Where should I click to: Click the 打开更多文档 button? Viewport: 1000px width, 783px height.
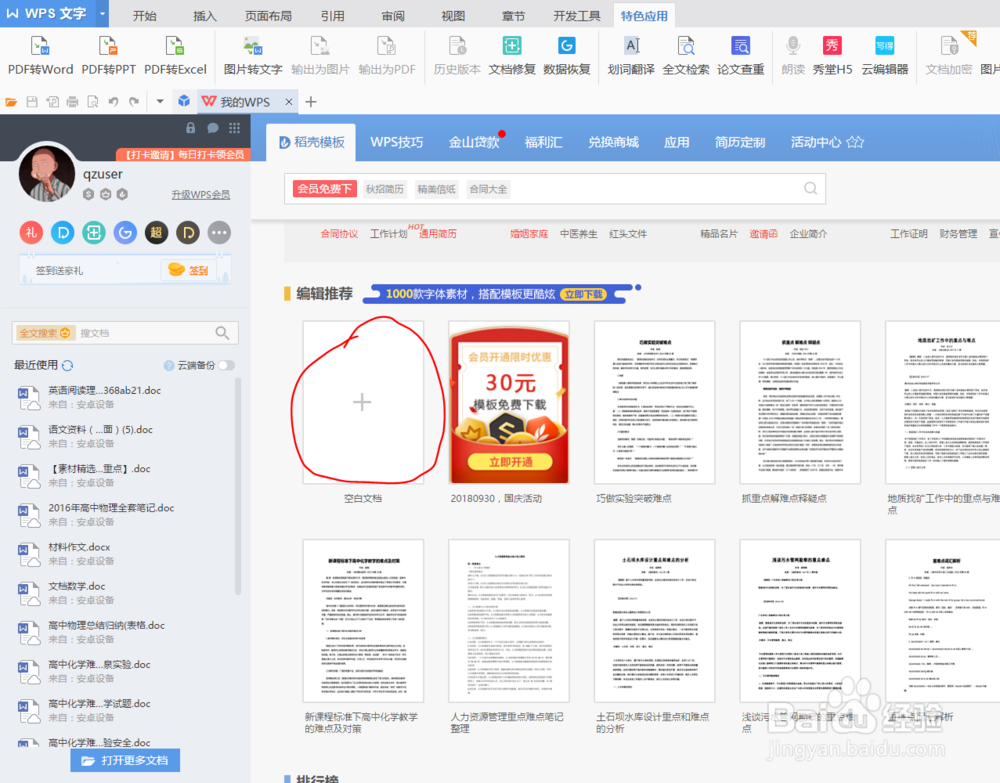125,760
